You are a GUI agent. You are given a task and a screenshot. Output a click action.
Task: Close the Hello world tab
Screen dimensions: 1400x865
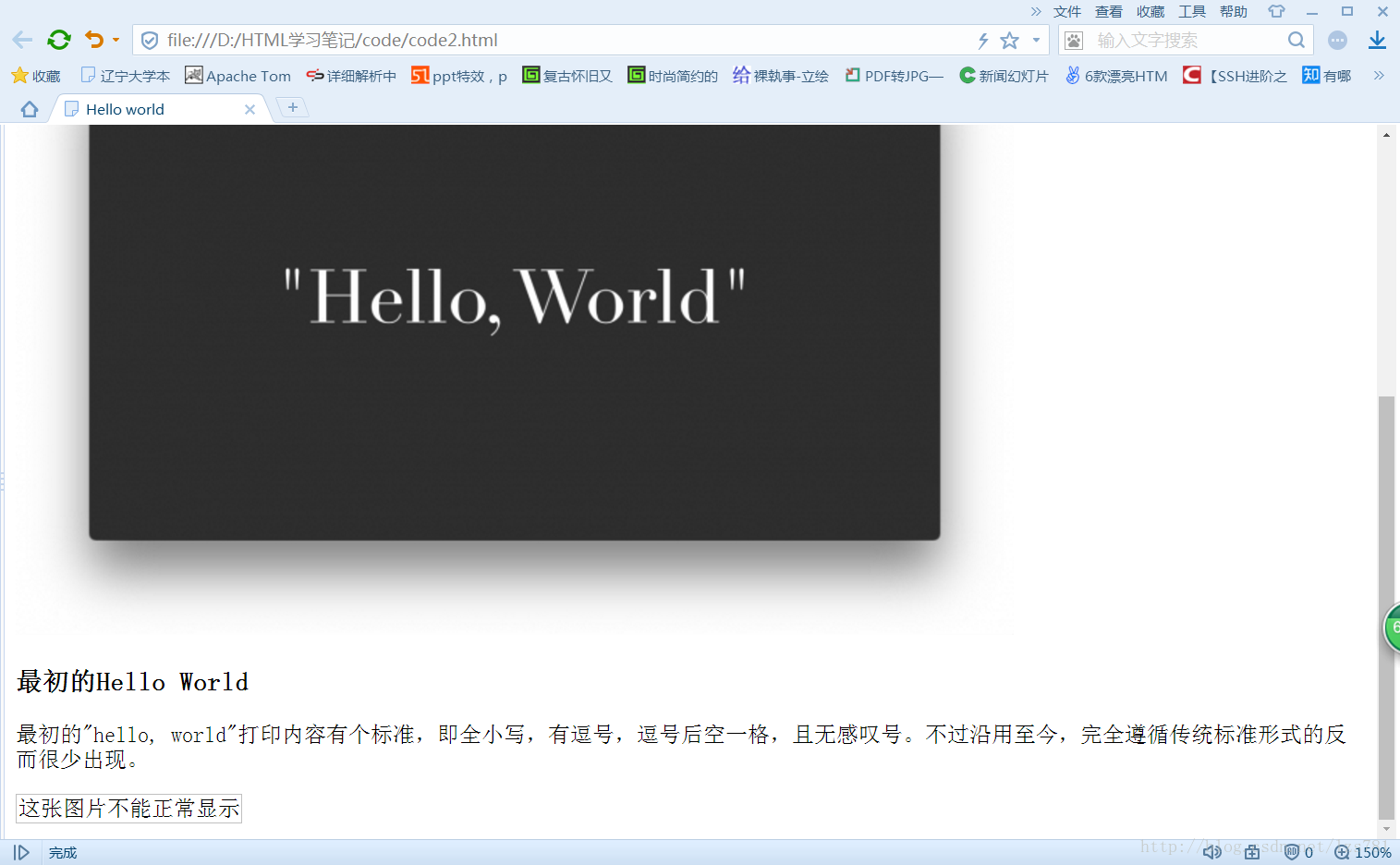[250, 109]
